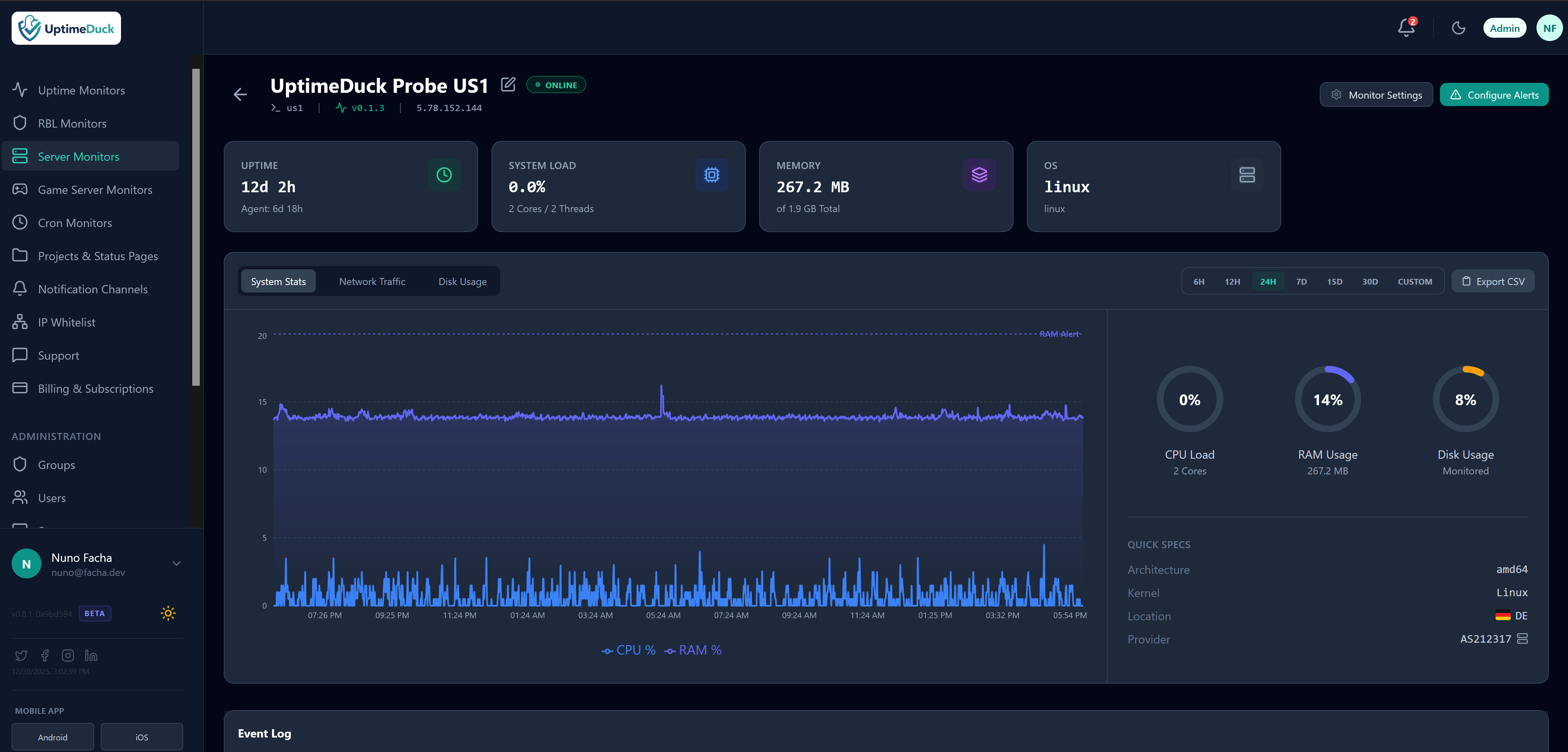
Task: Go back using the left arrow
Action: [240, 94]
